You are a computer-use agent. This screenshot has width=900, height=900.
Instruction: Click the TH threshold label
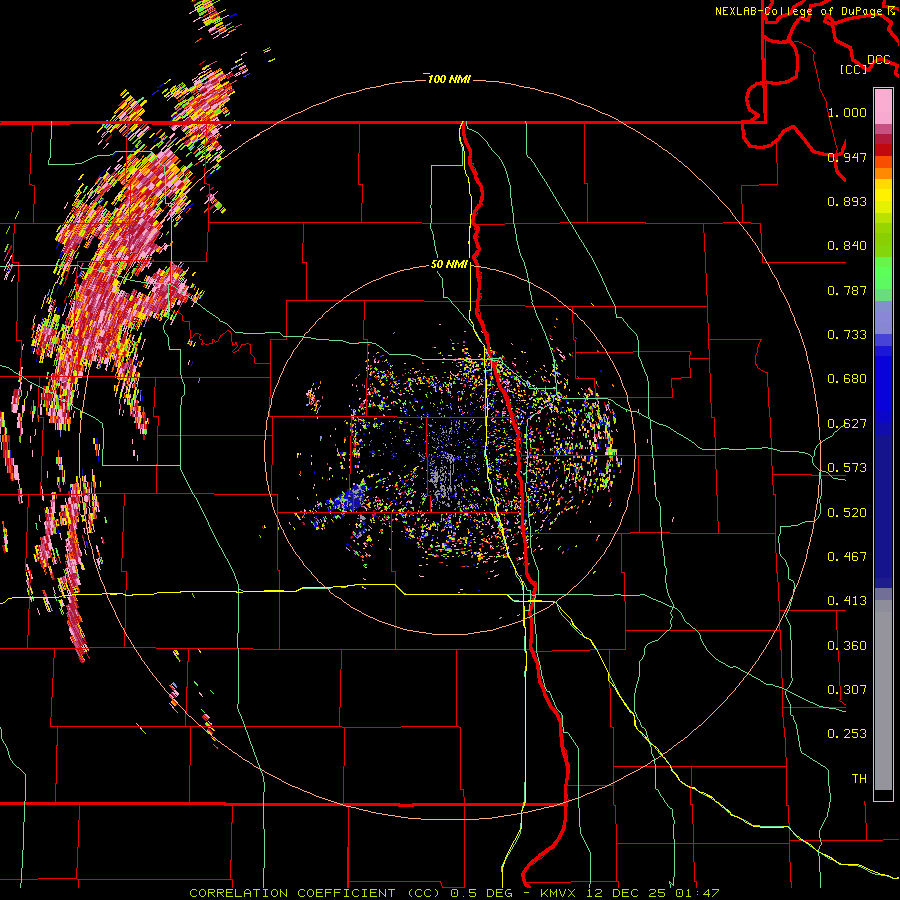859,779
